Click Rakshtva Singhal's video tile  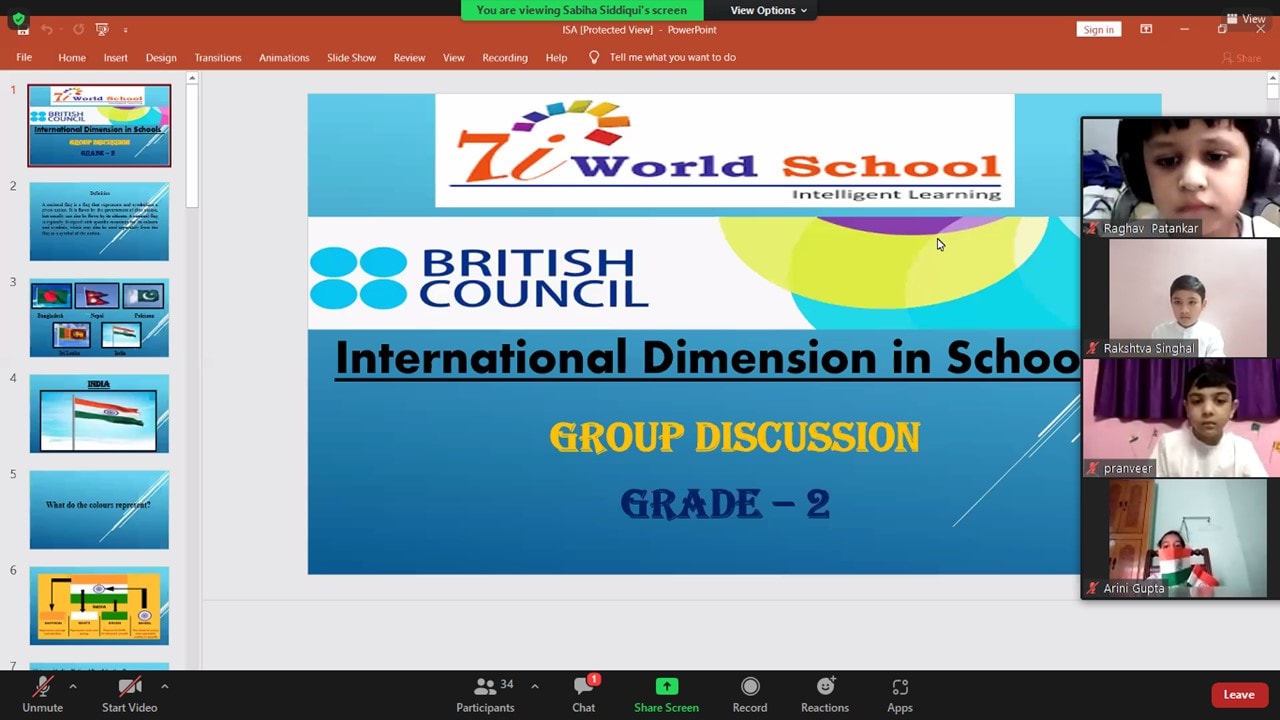(1180, 298)
